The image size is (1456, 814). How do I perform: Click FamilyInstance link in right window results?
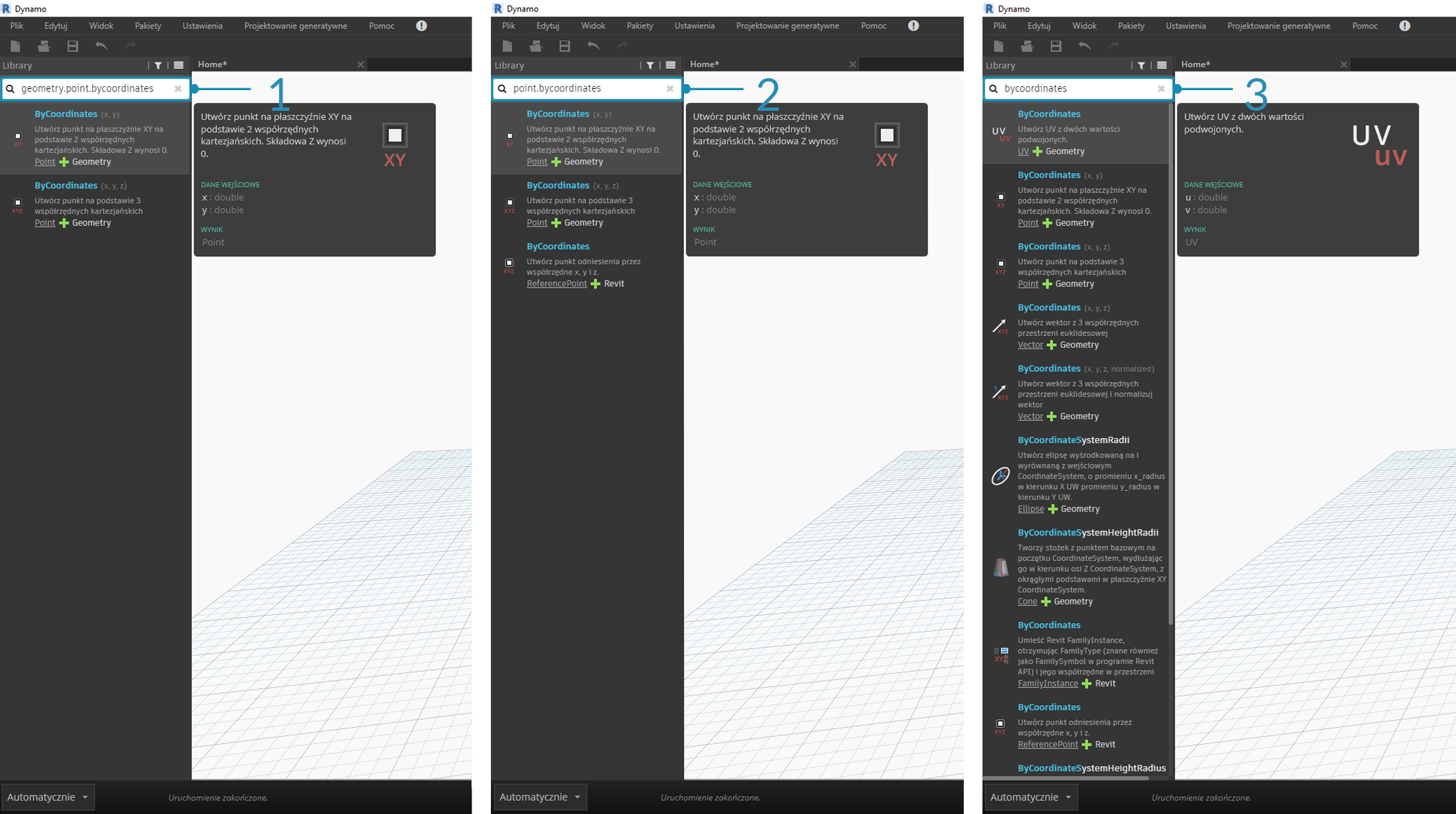pyautogui.click(x=1047, y=684)
